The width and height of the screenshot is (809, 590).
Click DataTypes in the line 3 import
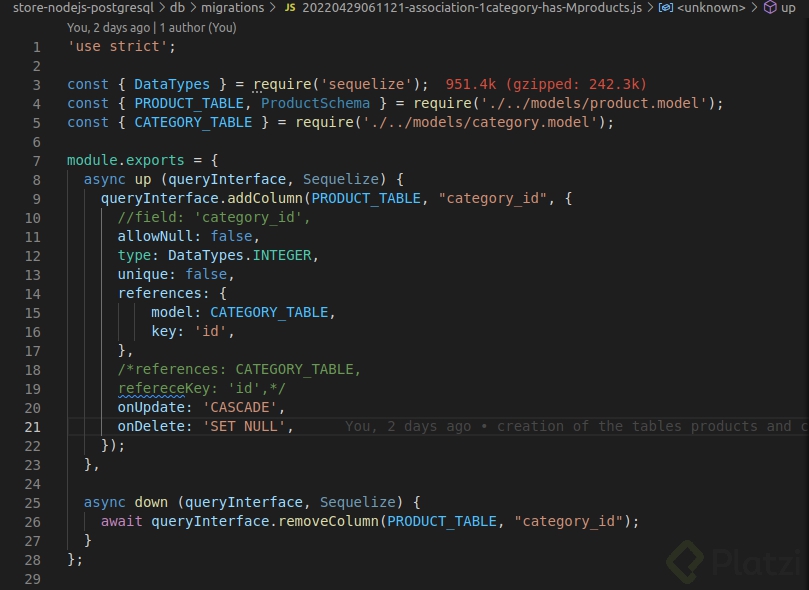(x=172, y=84)
